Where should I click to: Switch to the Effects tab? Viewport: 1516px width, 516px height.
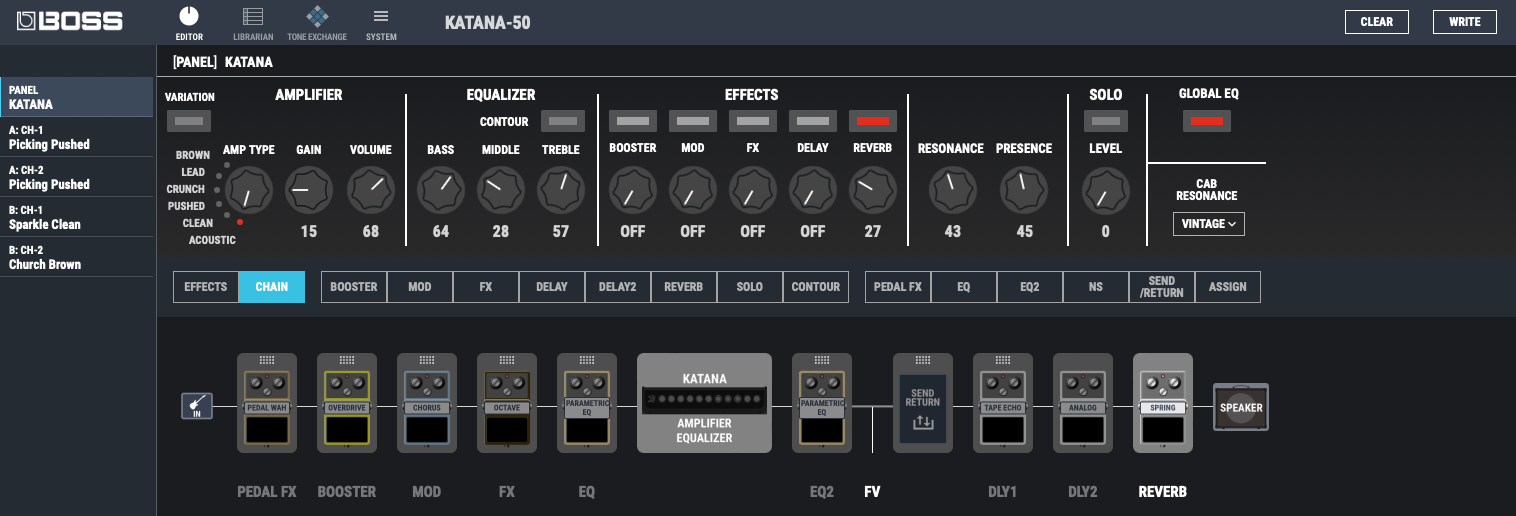(x=206, y=287)
